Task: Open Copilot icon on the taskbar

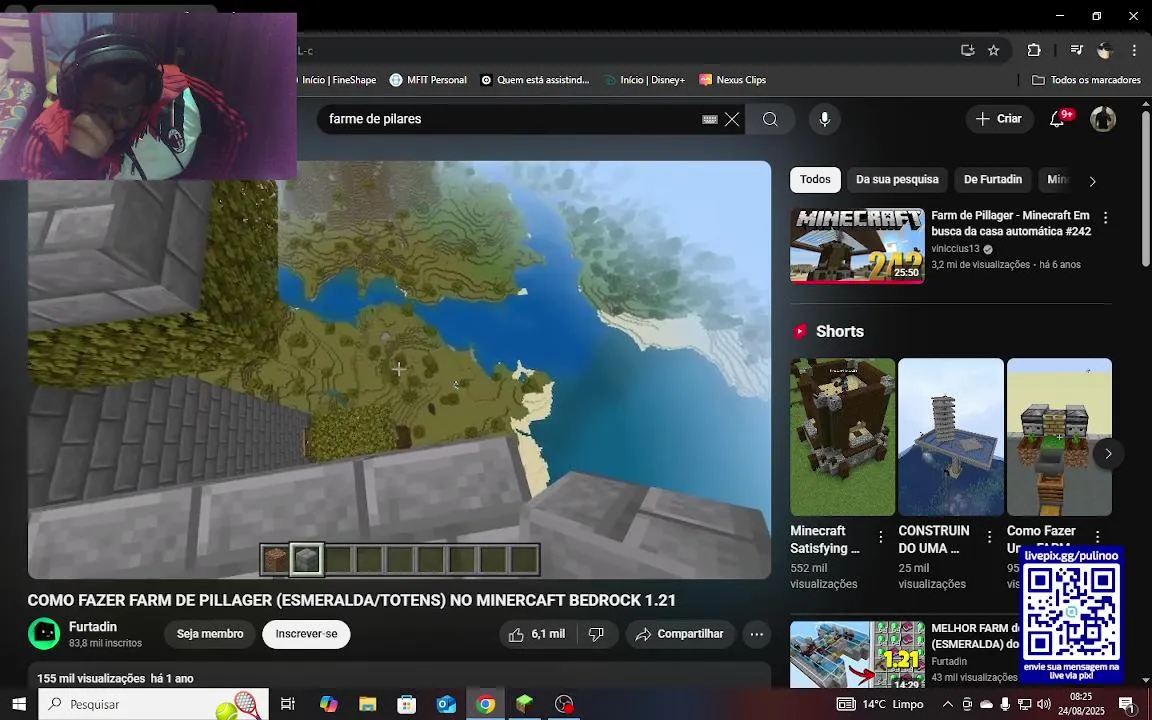Action: point(328,704)
